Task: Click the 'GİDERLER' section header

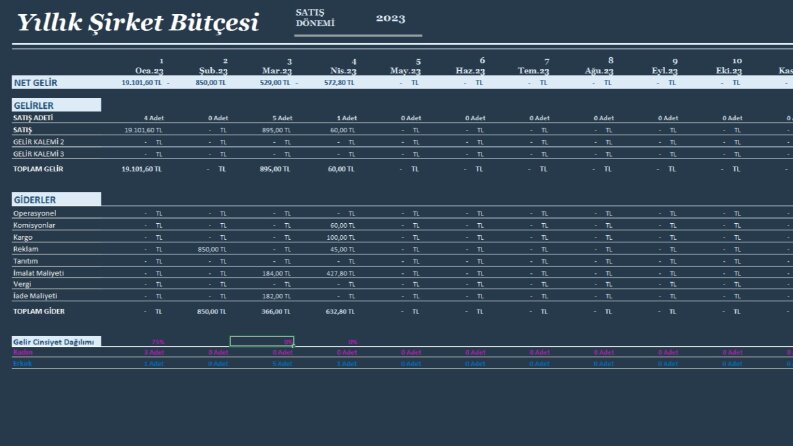Action: coord(56,199)
